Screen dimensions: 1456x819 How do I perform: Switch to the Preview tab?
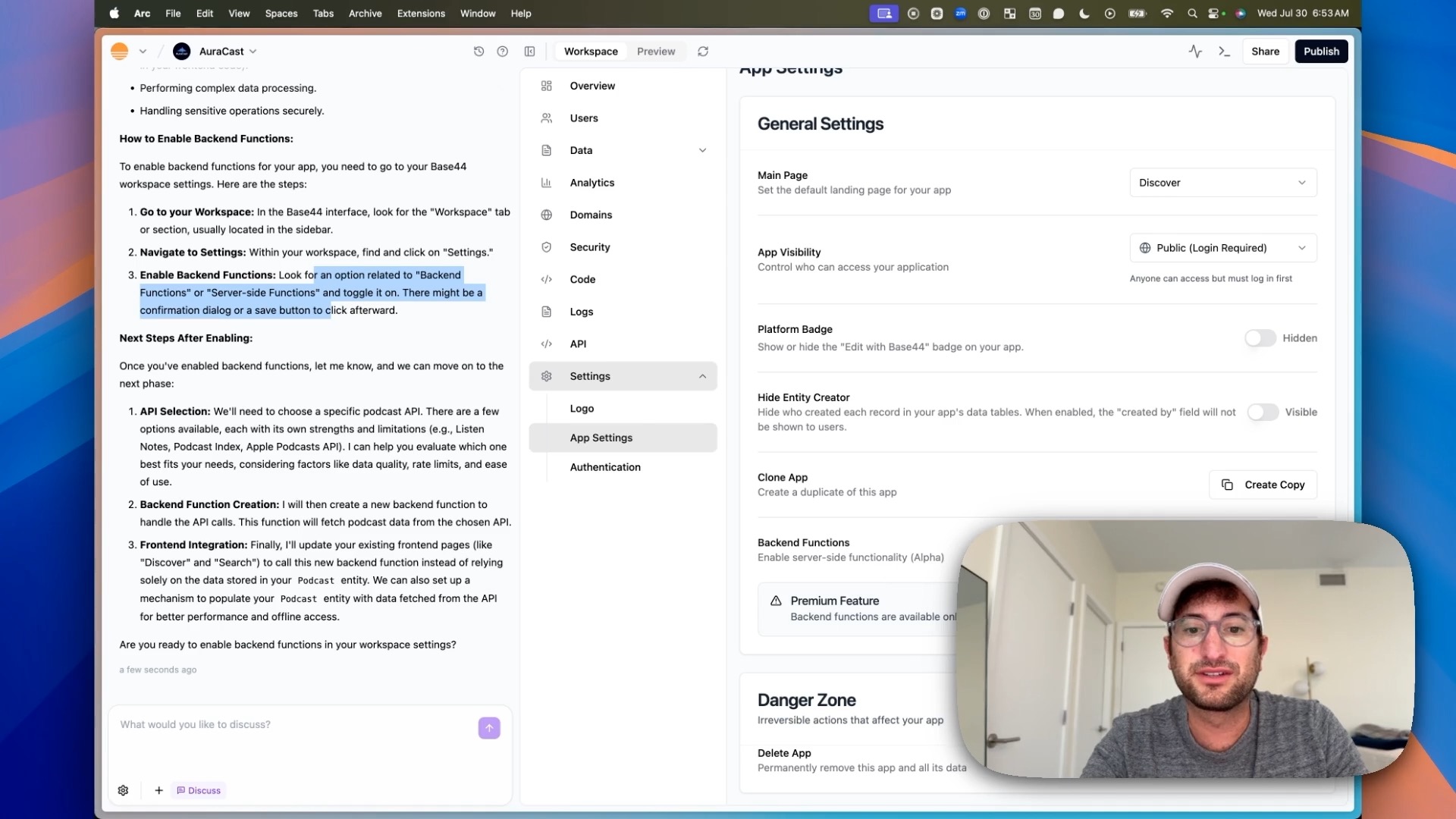click(656, 52)
